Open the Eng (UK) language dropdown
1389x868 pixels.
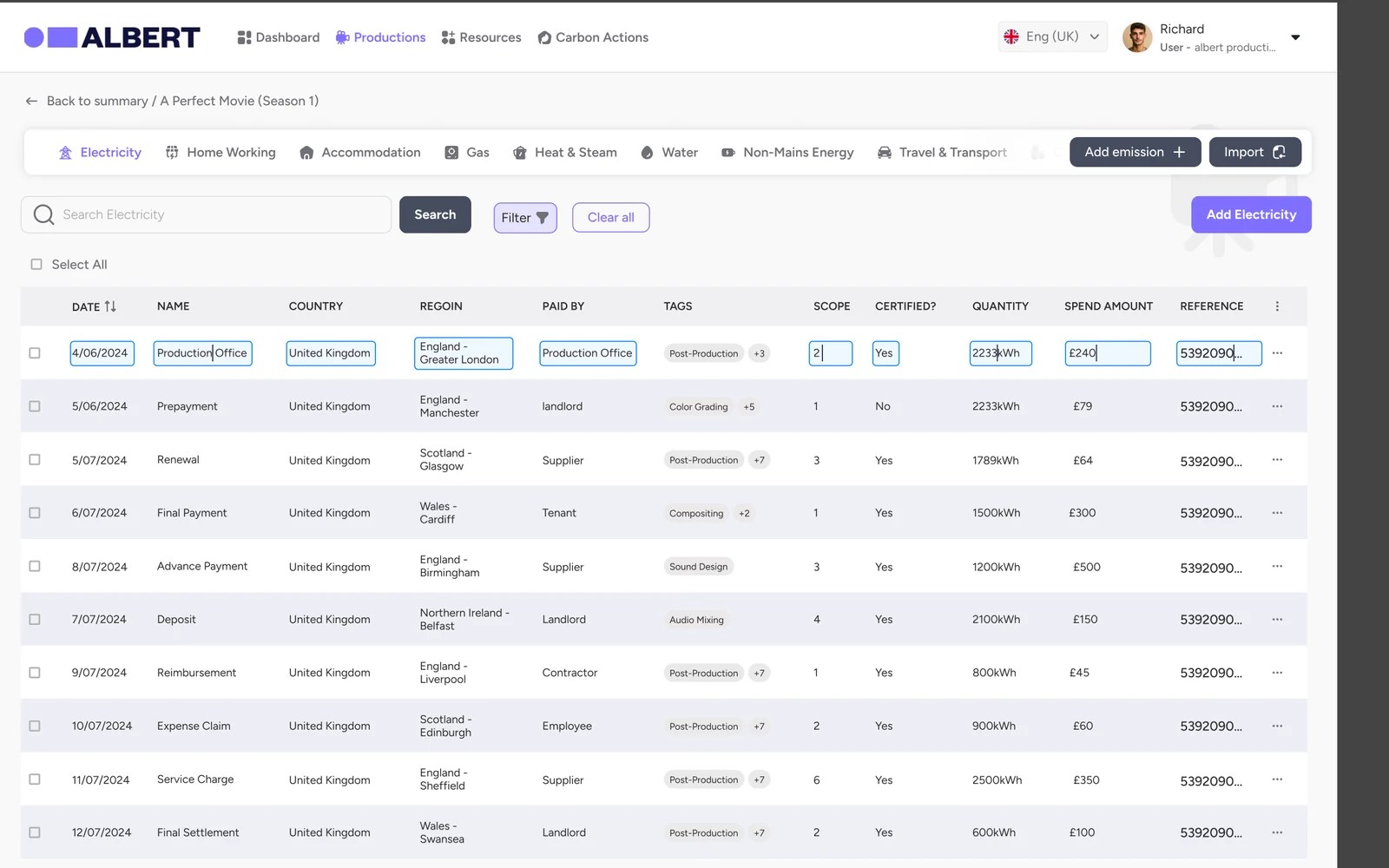(1052, 36)
